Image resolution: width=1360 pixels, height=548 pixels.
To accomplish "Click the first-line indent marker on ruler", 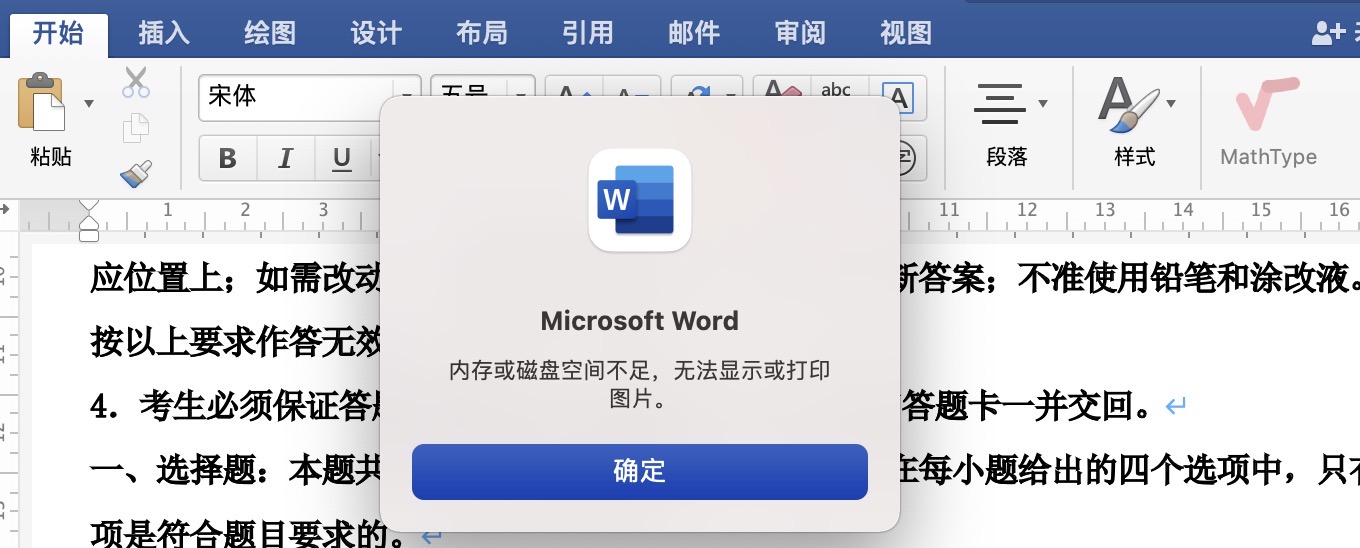I will pyautogui.click(x=89, y=204).
